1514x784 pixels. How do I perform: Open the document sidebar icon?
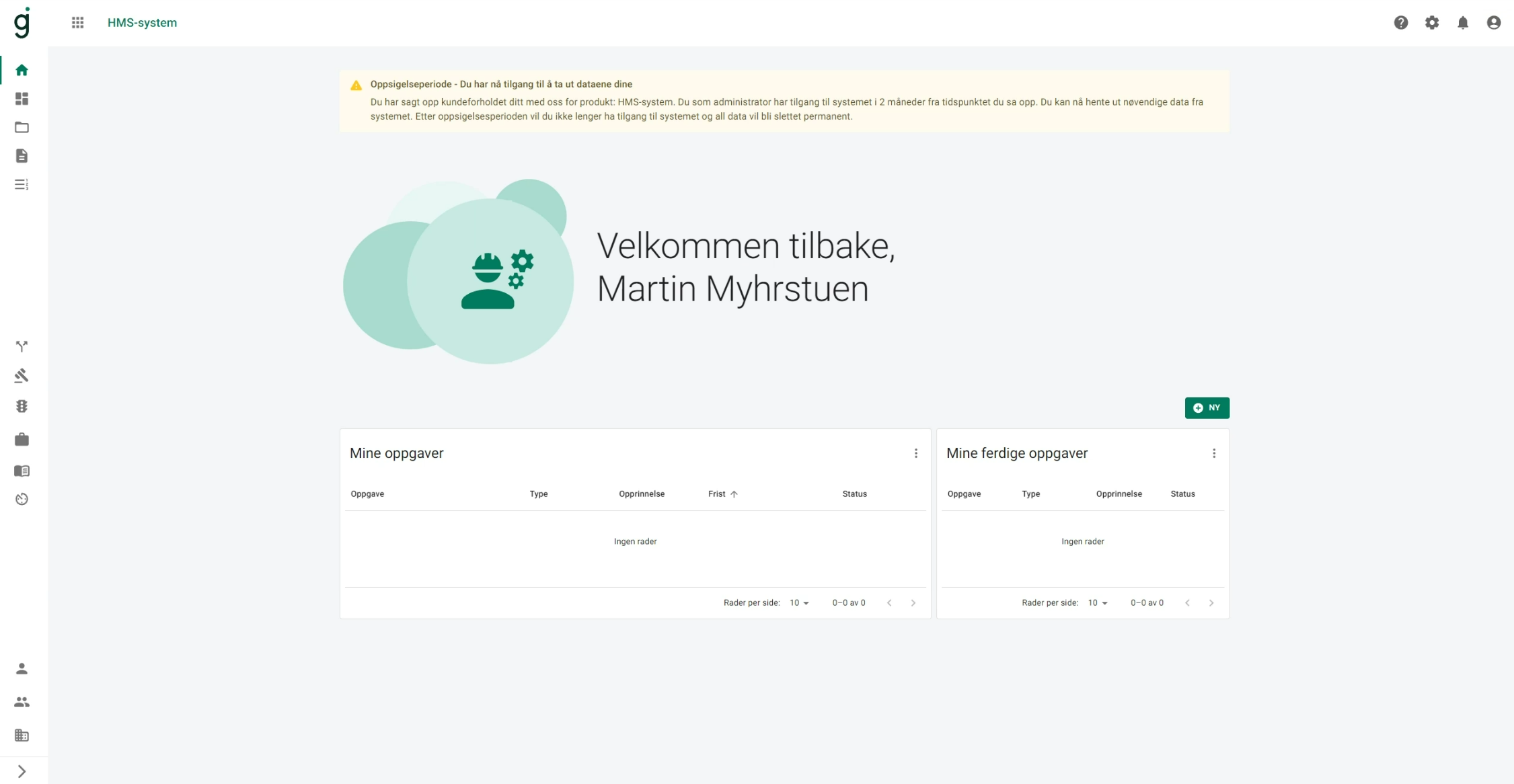point(22,156)
